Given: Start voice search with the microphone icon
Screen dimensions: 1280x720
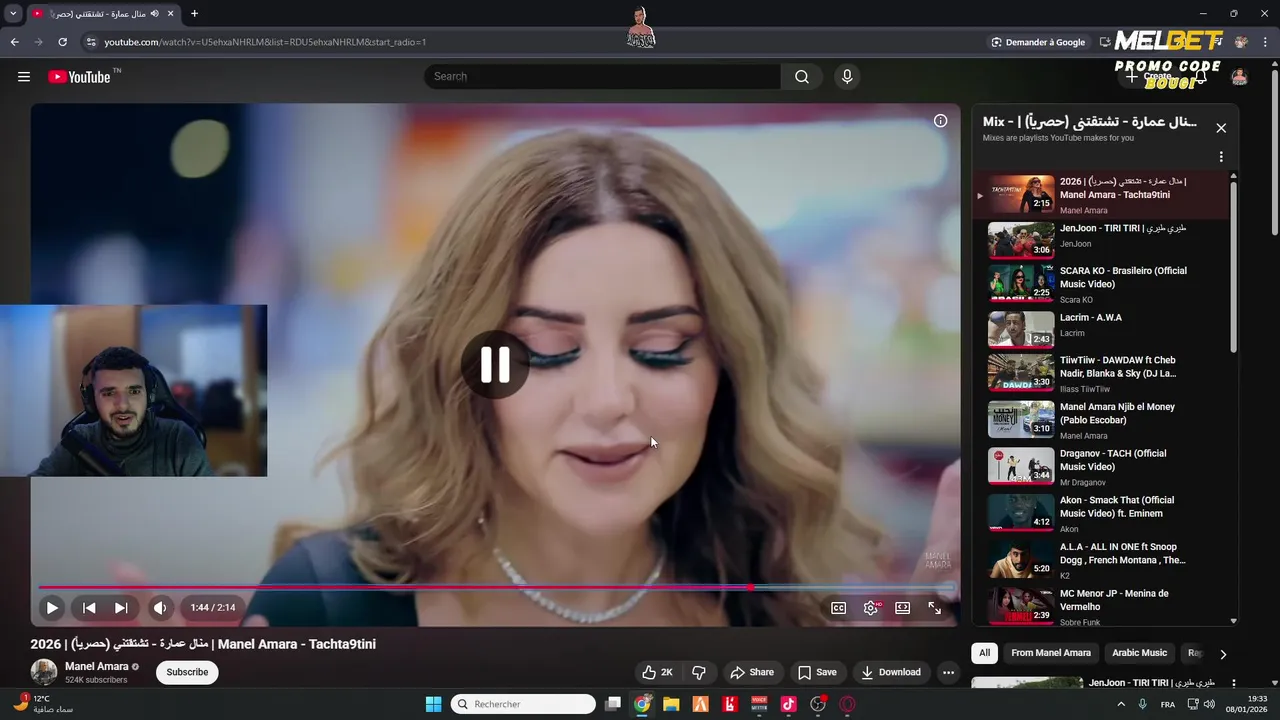Looking at the screenshot, I should [x=847, y=77].
